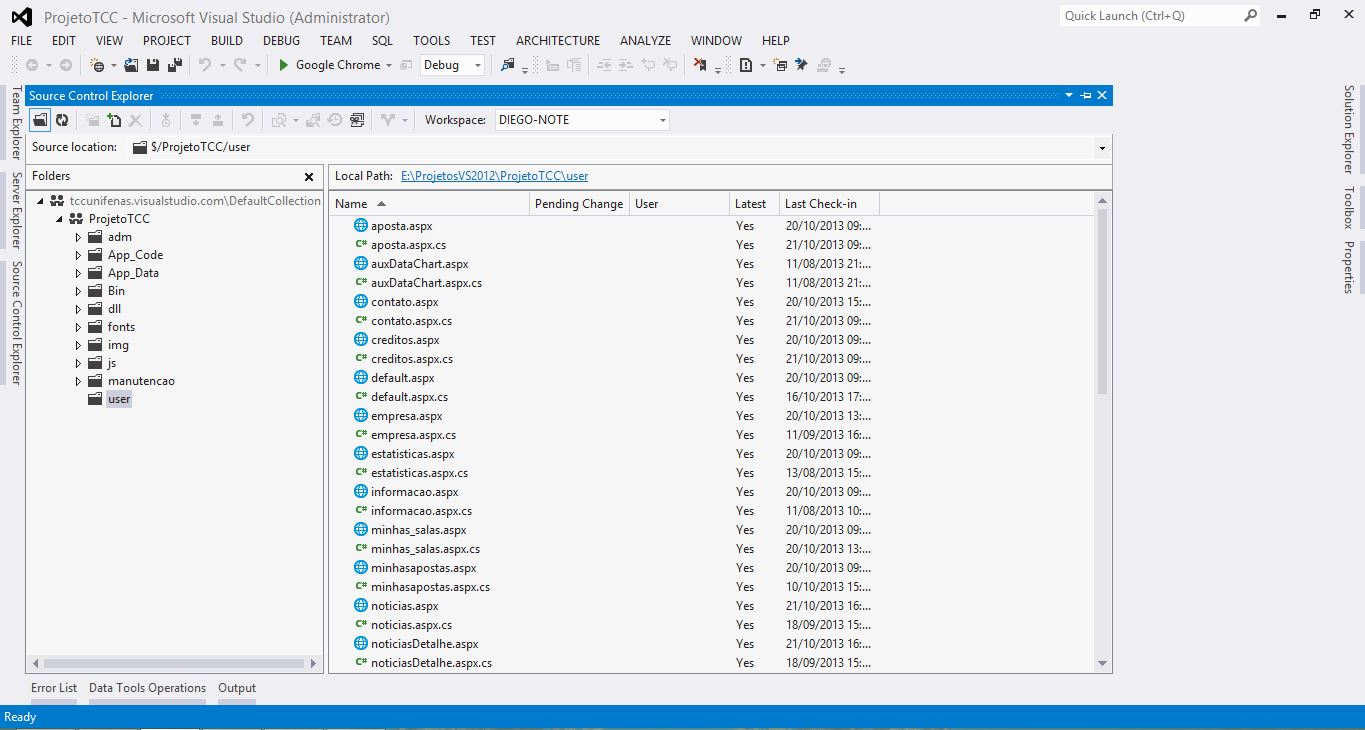The height and width of the screenshot is (730, 1365).
Task: Click the pin icon in main toolbar
Action: [801, 65]
